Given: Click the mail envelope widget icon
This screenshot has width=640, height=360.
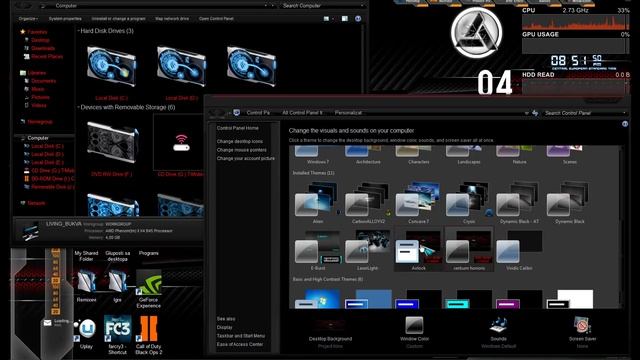Looking at the screenshot, I should coord(48,323).
